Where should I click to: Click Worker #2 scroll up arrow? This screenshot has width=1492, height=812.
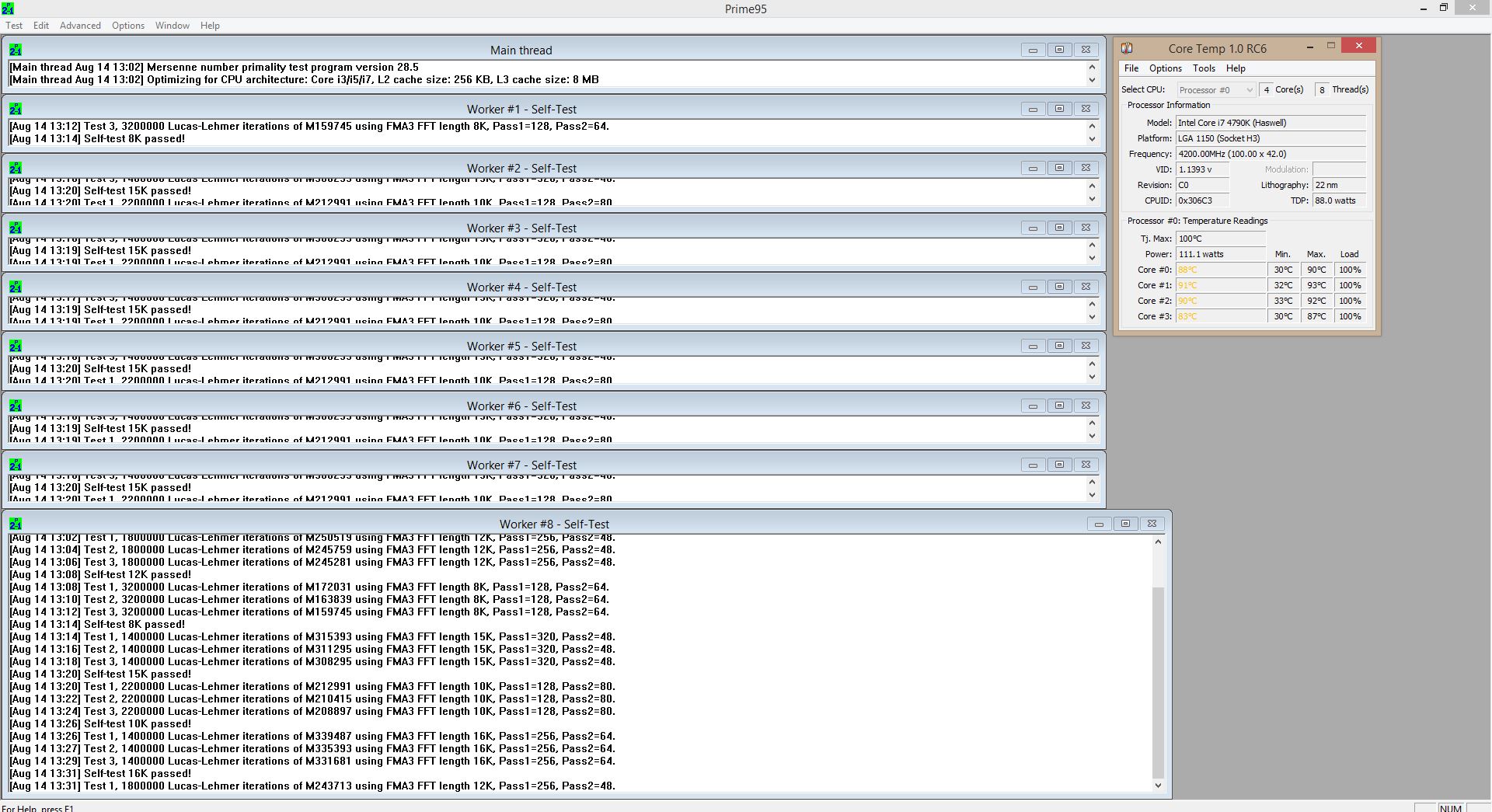tap(1092, 186)
